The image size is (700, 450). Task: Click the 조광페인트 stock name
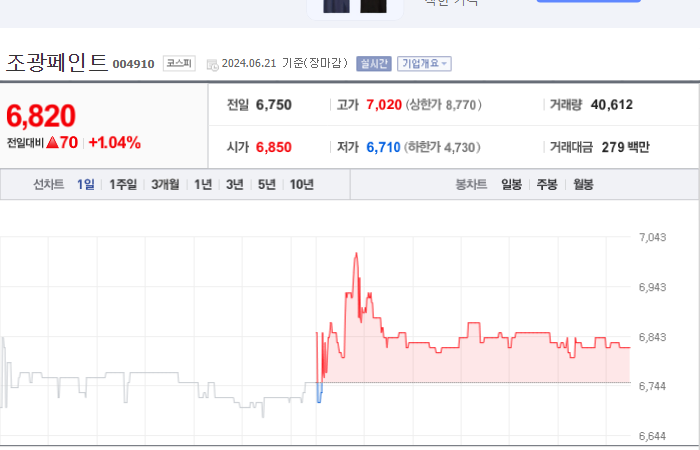57,63
